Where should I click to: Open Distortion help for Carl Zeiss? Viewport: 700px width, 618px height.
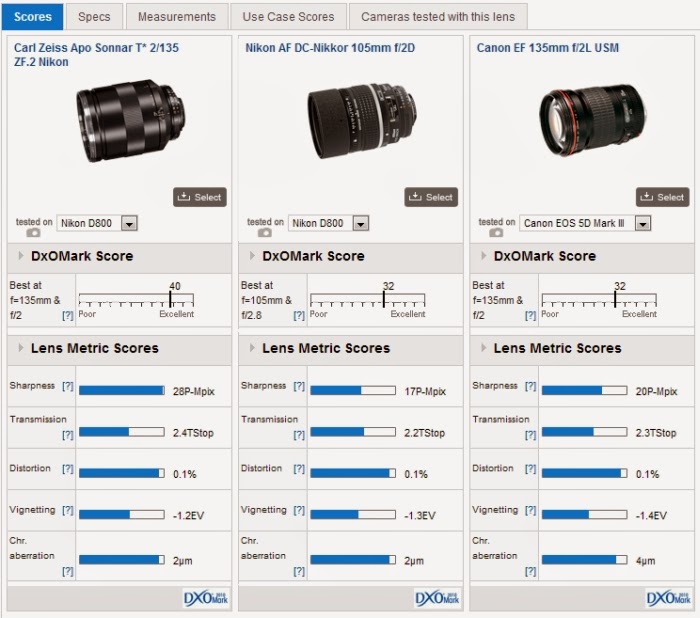coord(67,469)
